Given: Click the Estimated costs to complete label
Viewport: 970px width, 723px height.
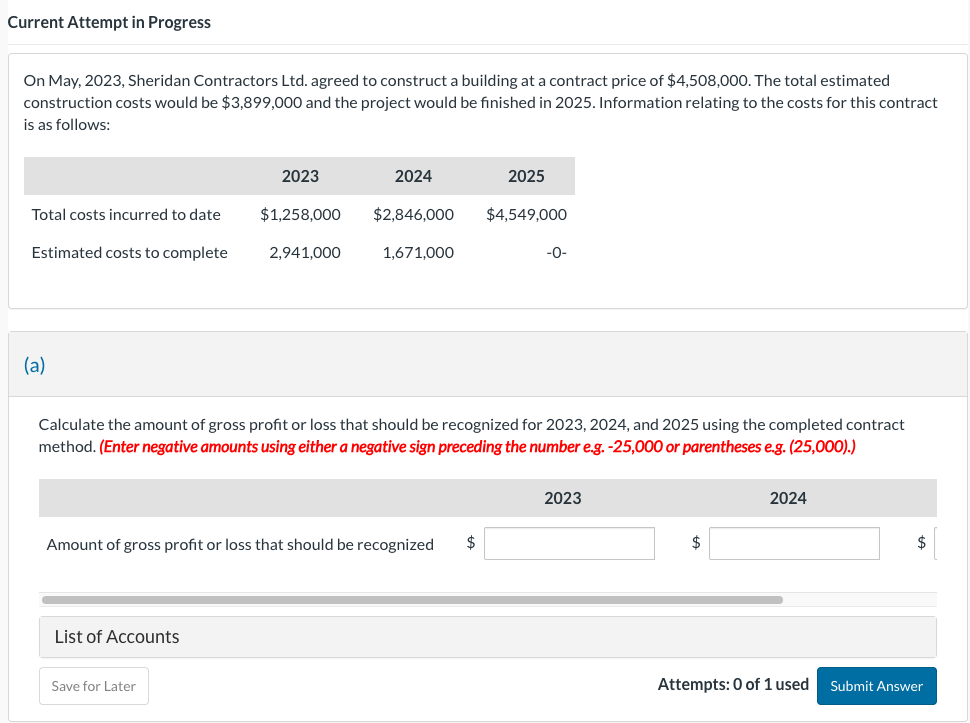Looking at the screenshot, I should point(129,252).
